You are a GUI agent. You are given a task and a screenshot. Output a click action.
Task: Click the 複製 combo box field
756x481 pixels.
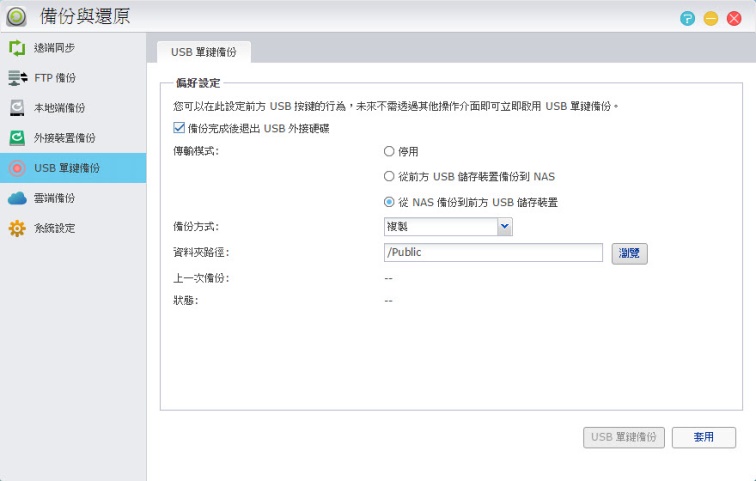pos(439,227)
